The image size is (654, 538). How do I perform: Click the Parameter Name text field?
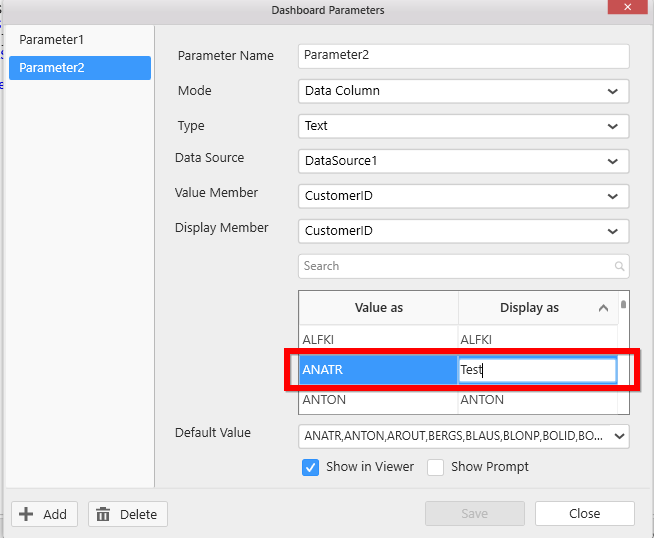click(463, 56)
